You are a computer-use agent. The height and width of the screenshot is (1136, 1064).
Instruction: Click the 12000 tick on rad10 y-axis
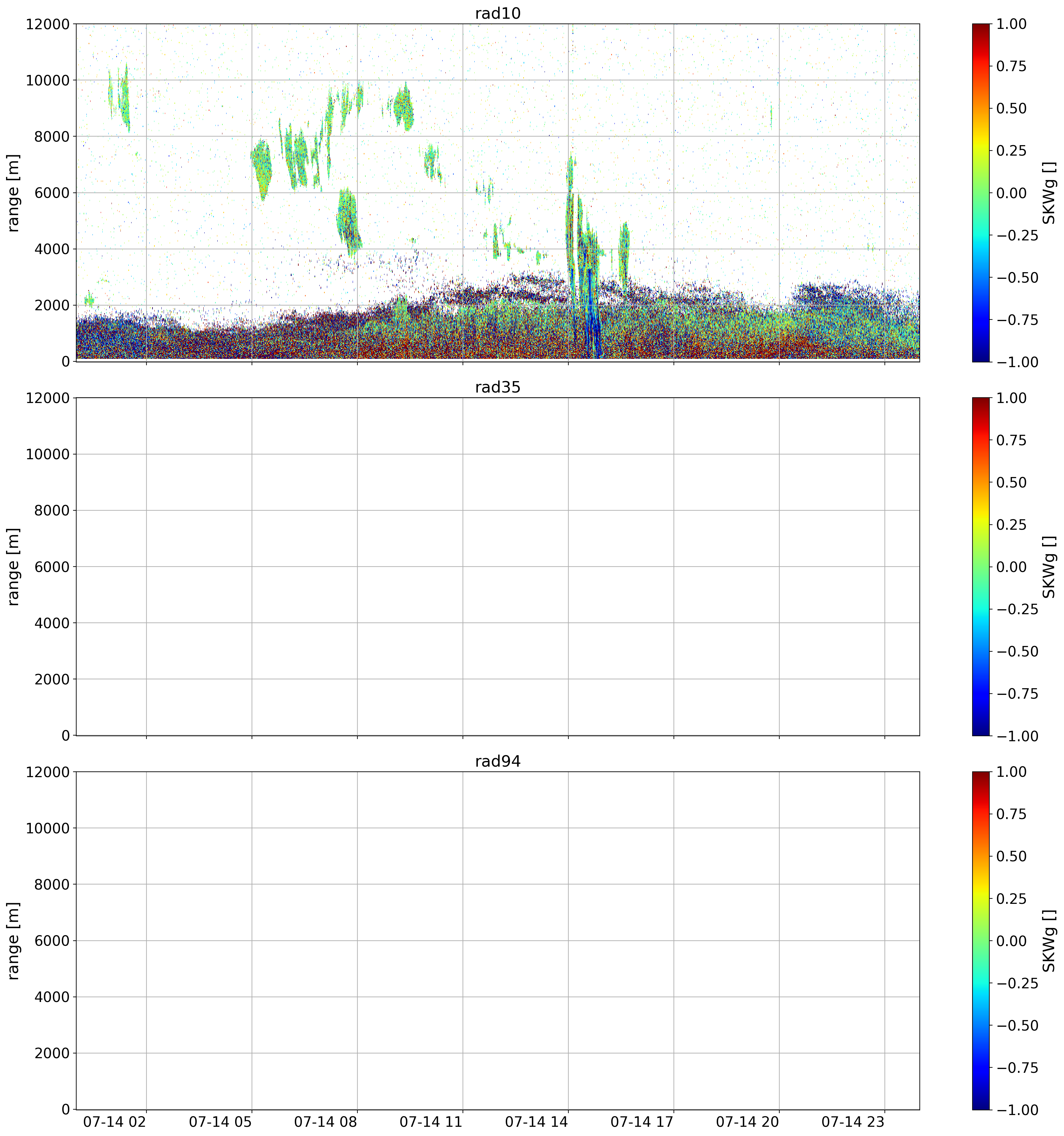(47, 24)
